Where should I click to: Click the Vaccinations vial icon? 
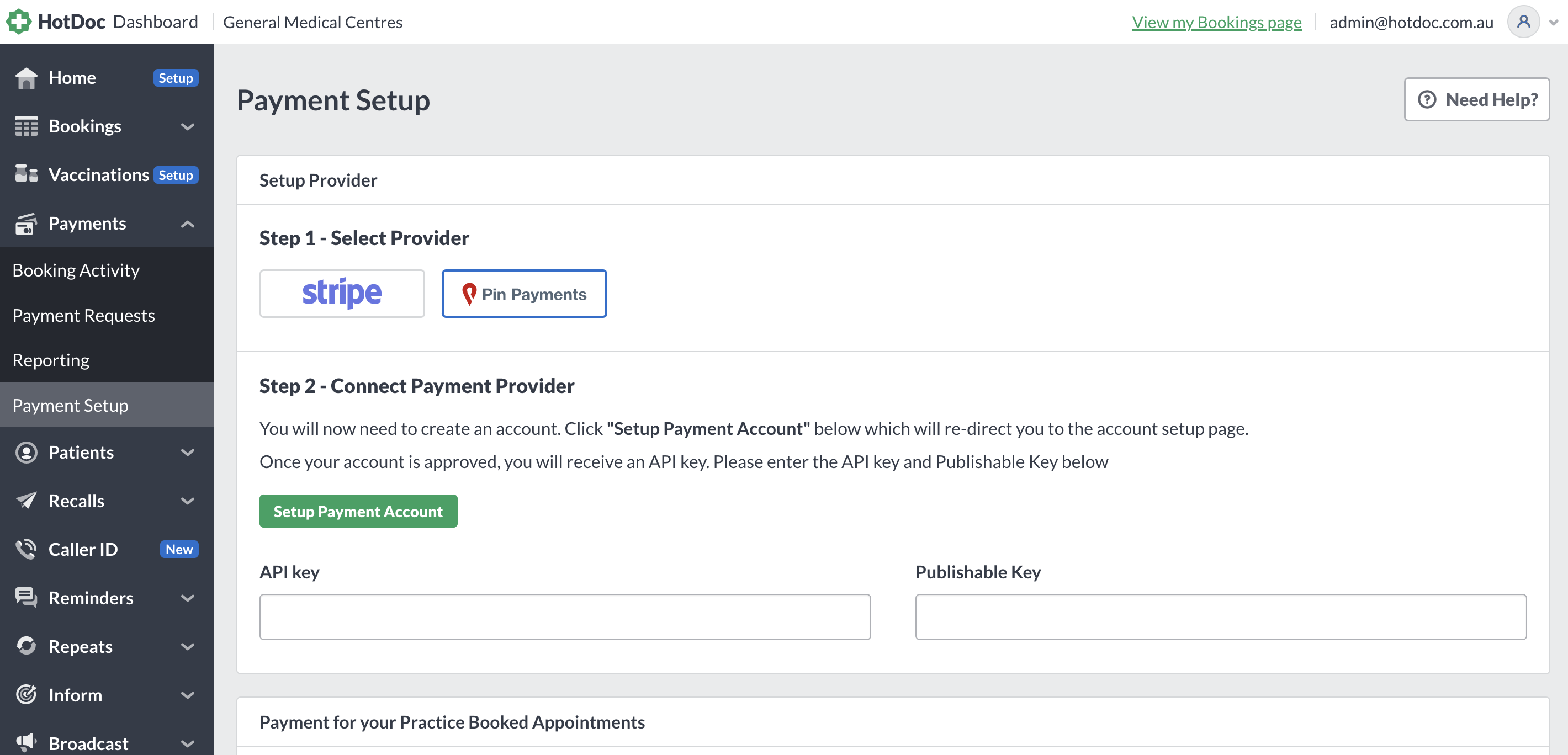point(26,174)
